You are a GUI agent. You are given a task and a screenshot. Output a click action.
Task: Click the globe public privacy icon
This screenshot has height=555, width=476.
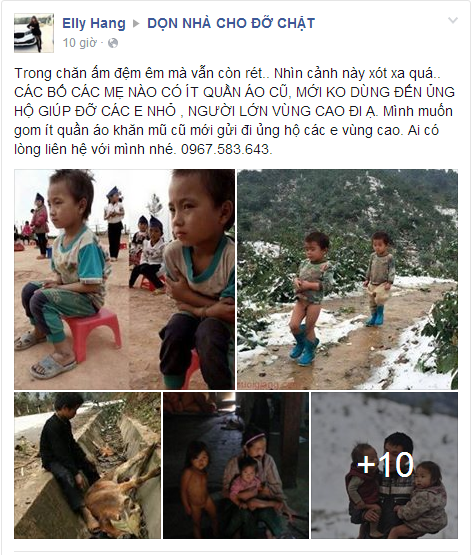[x=113, y=43]
